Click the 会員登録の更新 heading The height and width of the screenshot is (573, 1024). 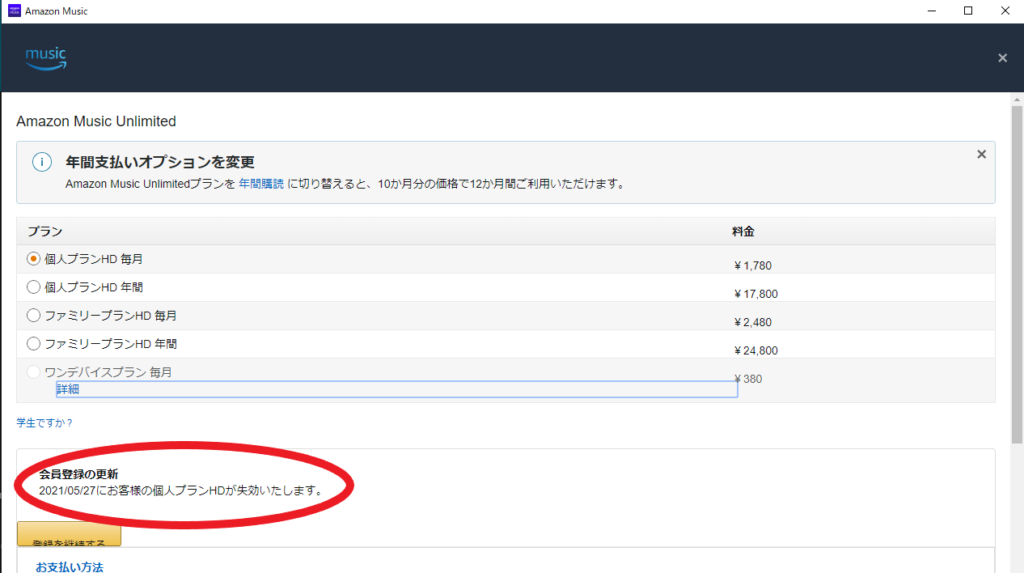pos(78,474)
